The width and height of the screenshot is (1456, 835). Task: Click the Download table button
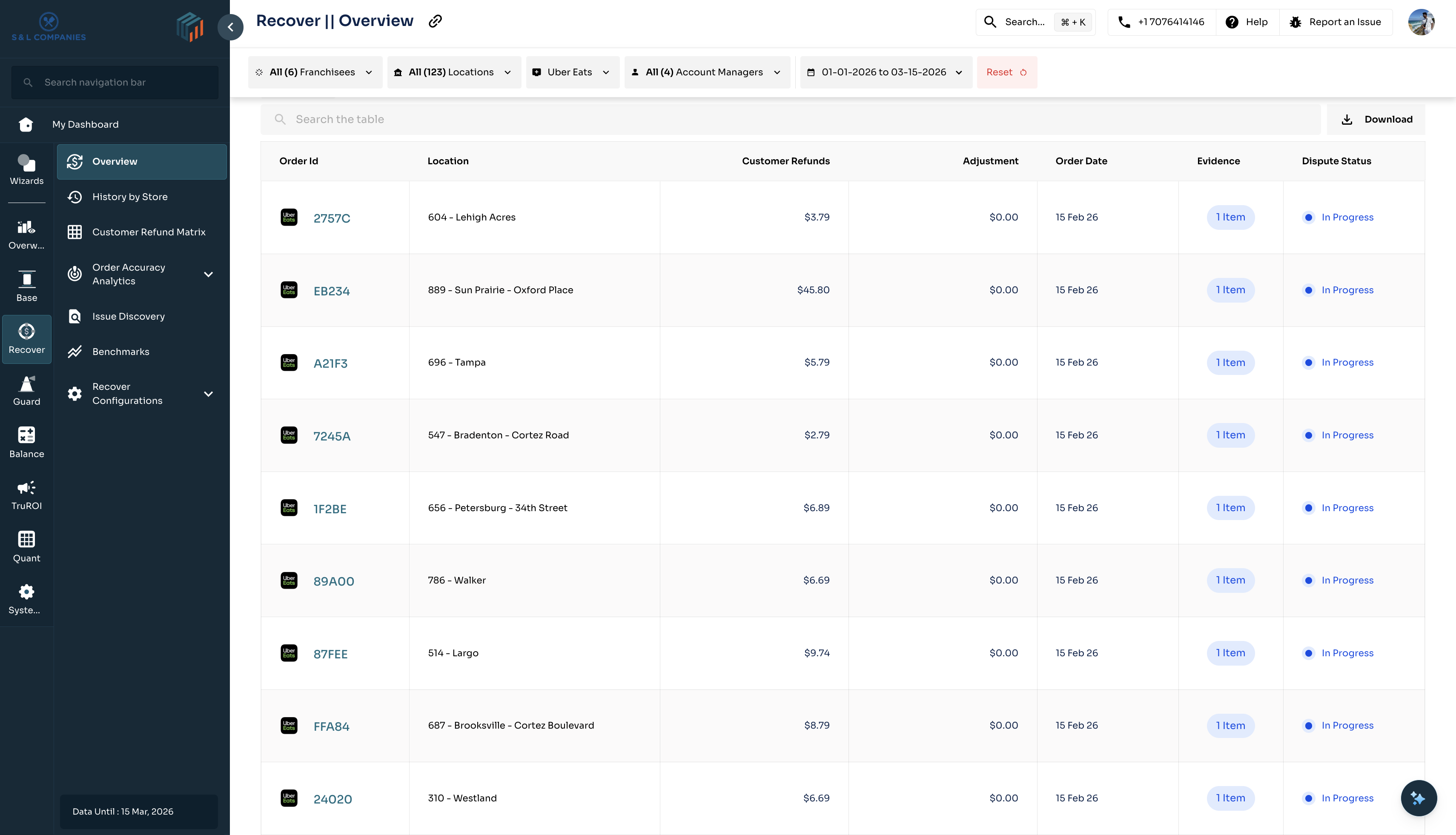(1376, 119)
